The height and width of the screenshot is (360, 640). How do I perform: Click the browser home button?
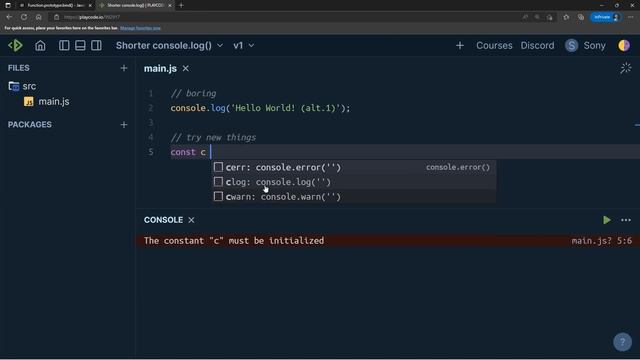pyautogui.click(x=39, y=17)
